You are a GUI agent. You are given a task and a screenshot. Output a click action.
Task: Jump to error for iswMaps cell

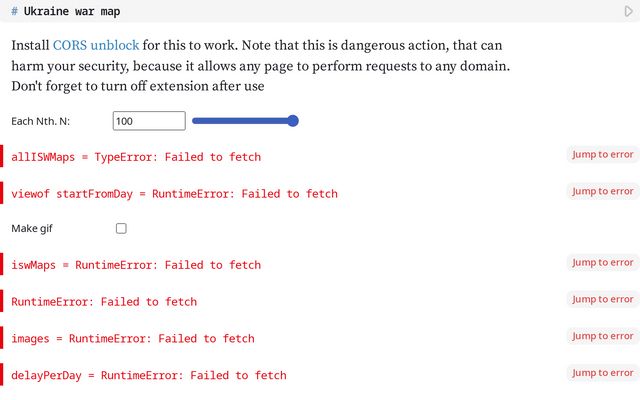point(603,263)
